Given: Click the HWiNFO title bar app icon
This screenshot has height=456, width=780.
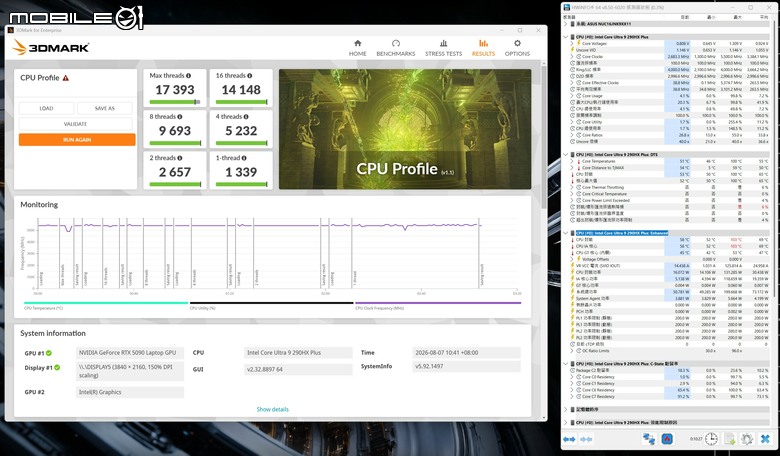Looking at the screenshot, I should point(567,7).
